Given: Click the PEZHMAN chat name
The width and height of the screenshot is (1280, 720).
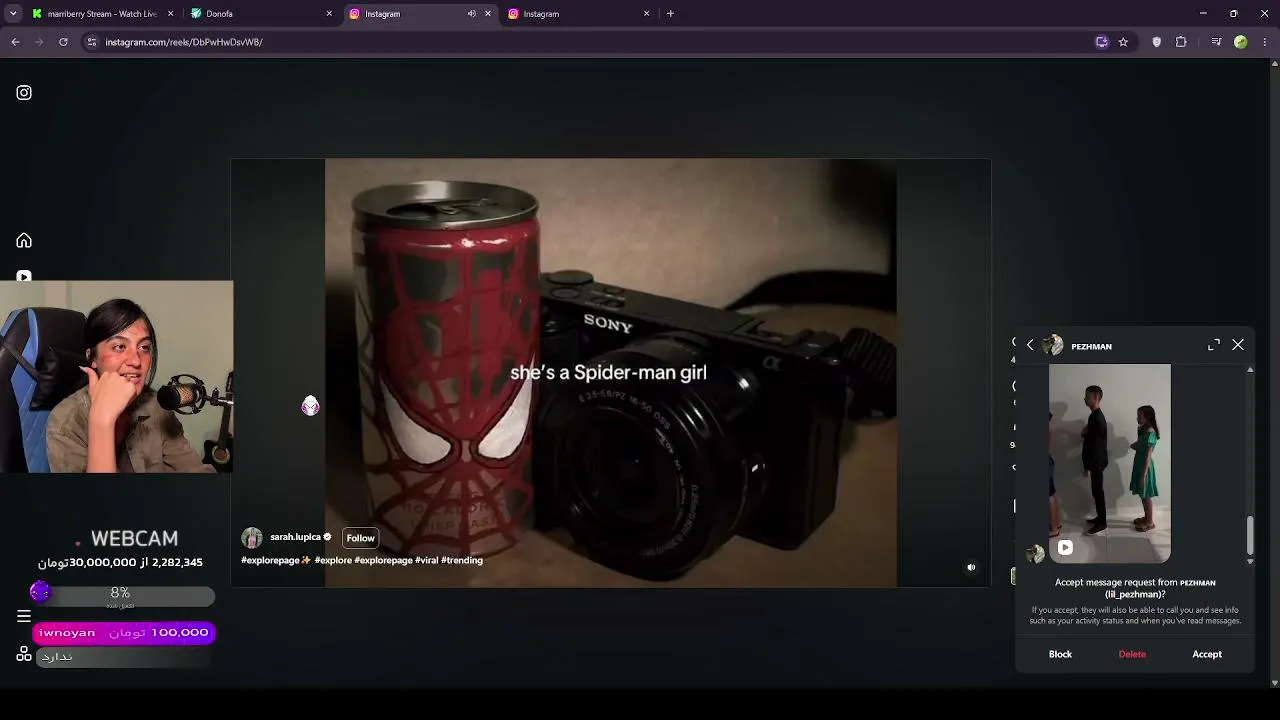Looking at the screenshot, I should coord(1091,347).
